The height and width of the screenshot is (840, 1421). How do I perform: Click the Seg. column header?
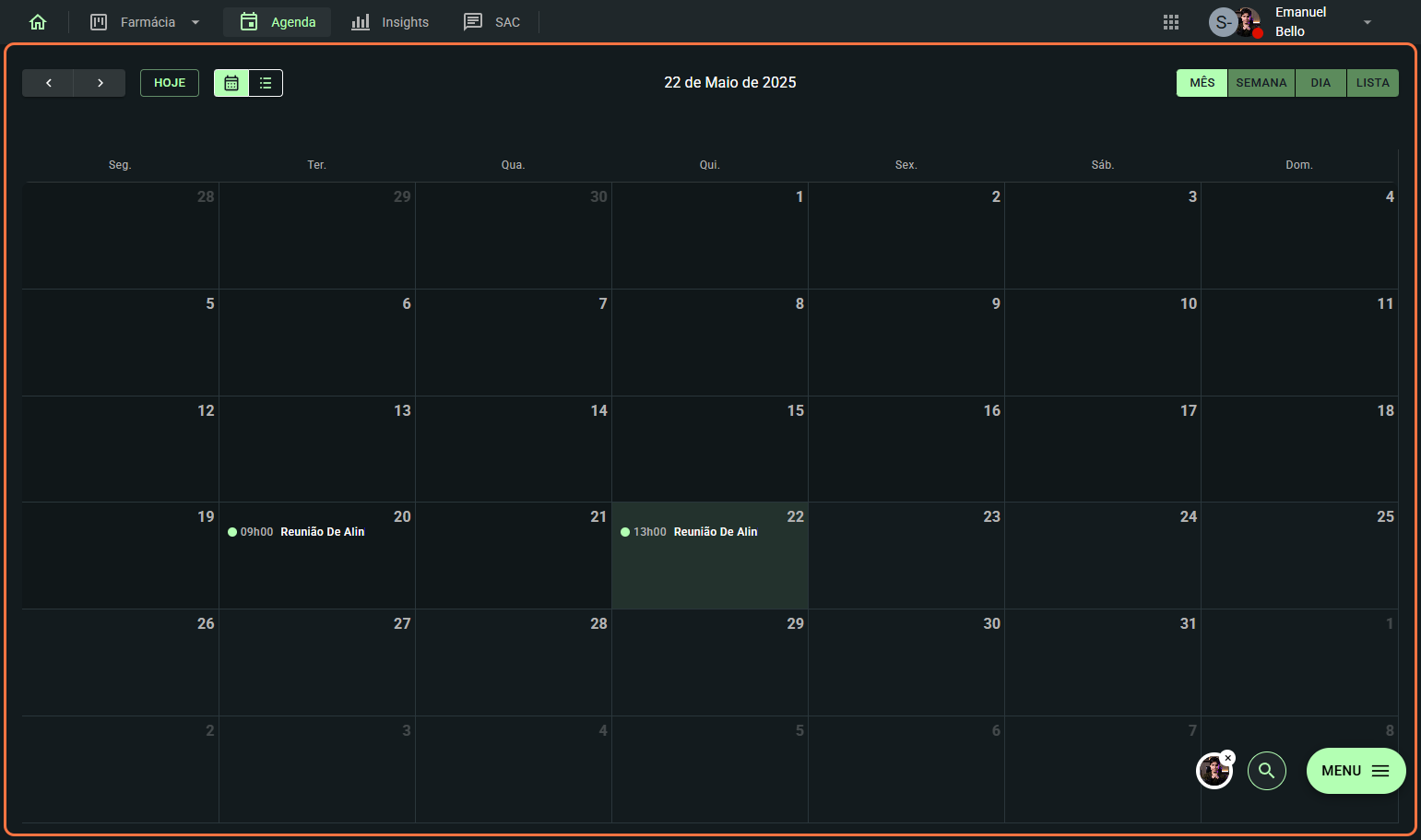point(120,165)
